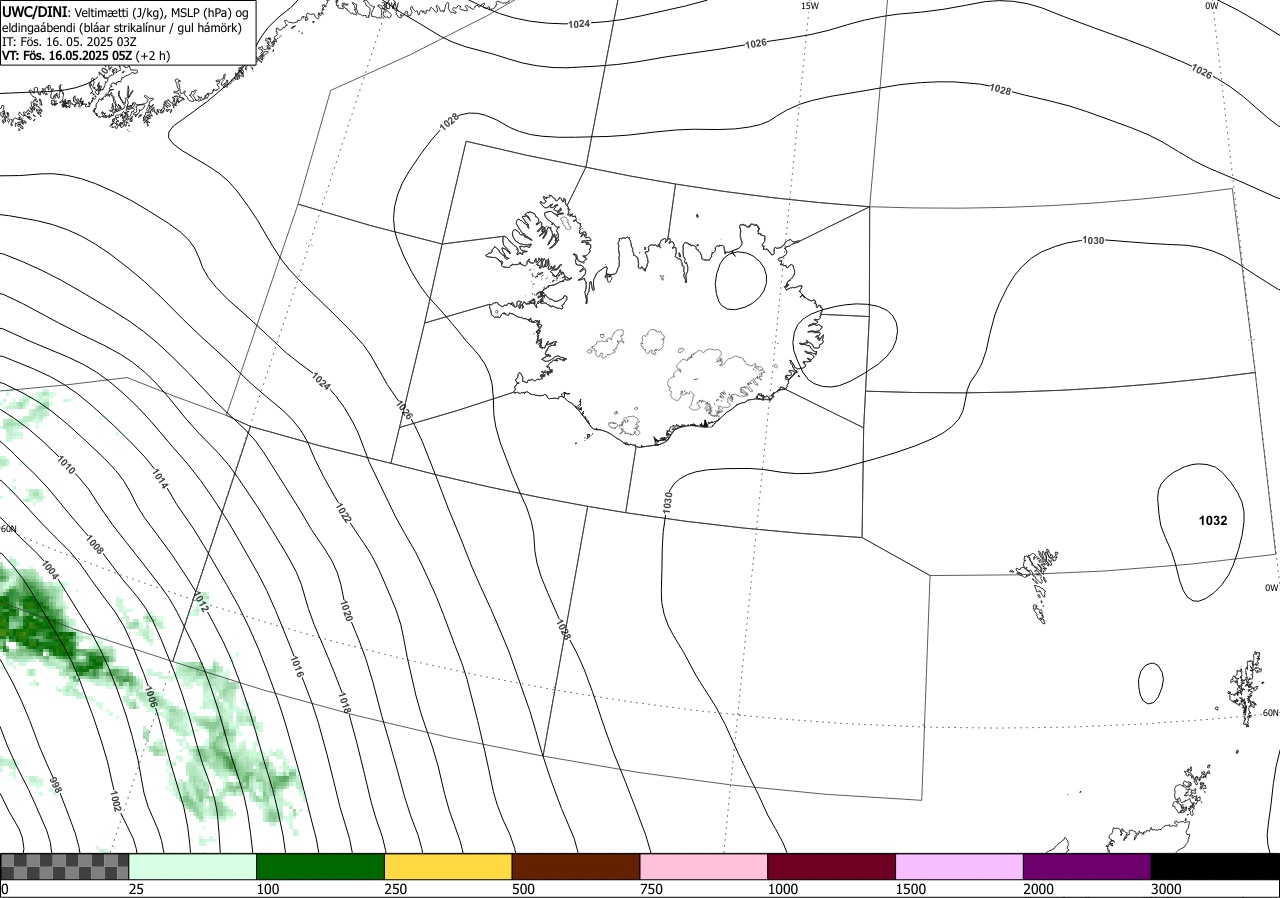Click the '500' legend scale value
This screenshot has width=1280, height=898.
click(524, 889)
